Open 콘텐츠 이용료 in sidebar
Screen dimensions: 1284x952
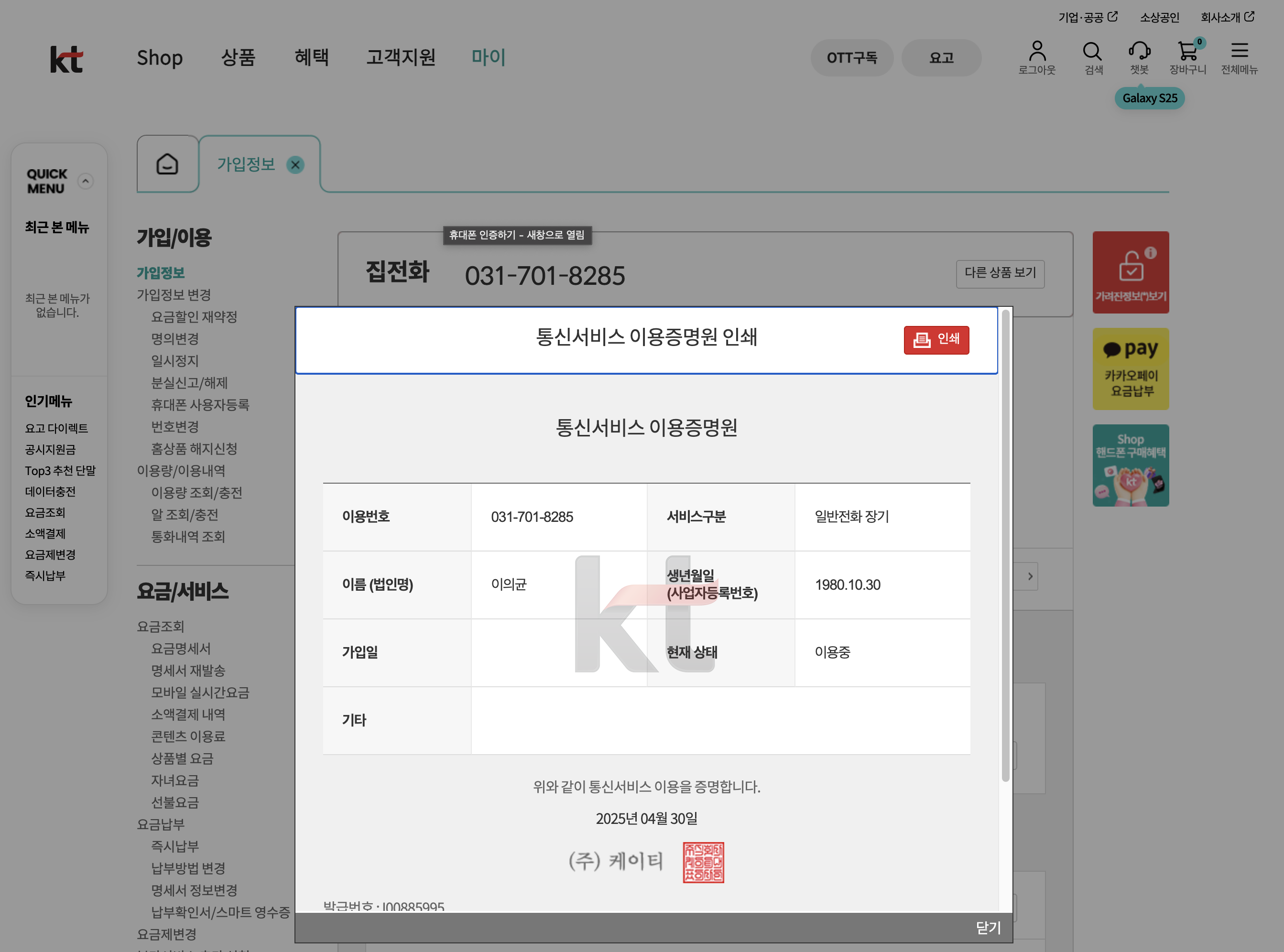[188, 736]
